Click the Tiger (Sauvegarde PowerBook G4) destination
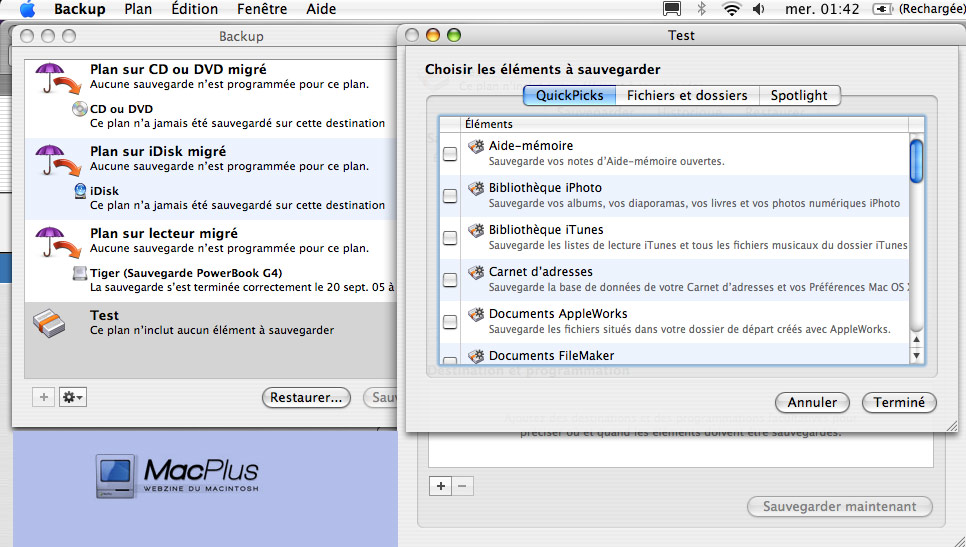This screenshot has height=547, width=966. point(186,273)
